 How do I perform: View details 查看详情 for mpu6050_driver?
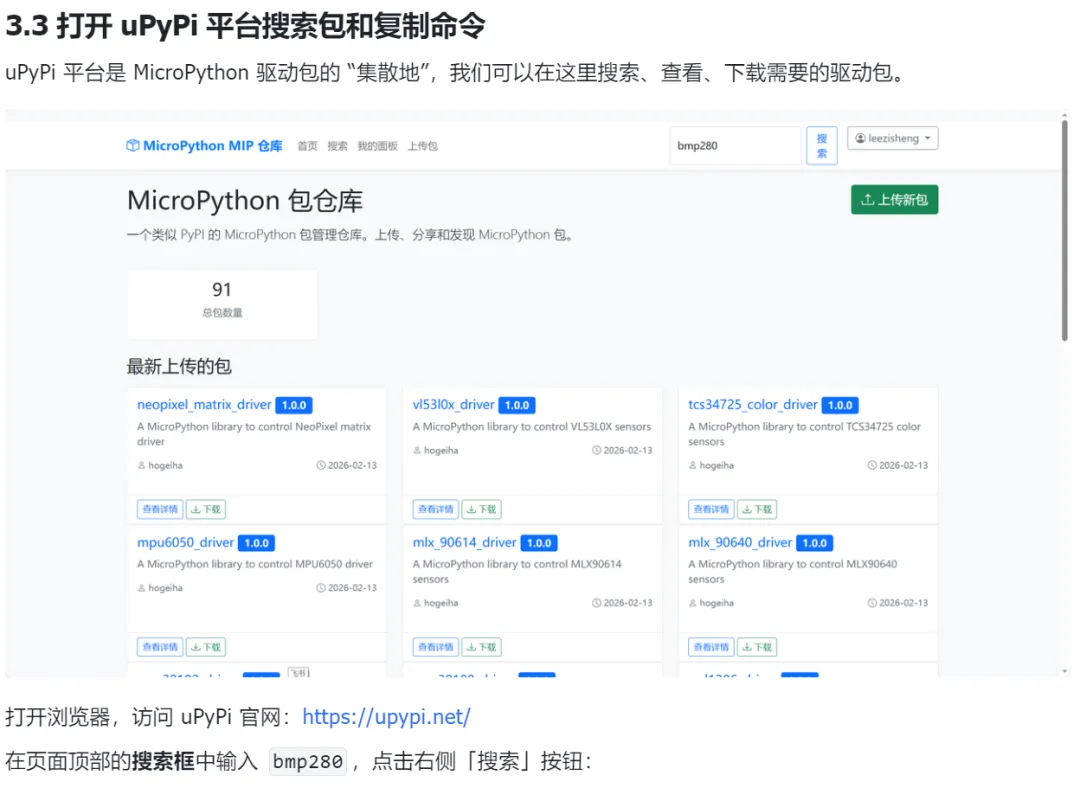click(160, 647)
